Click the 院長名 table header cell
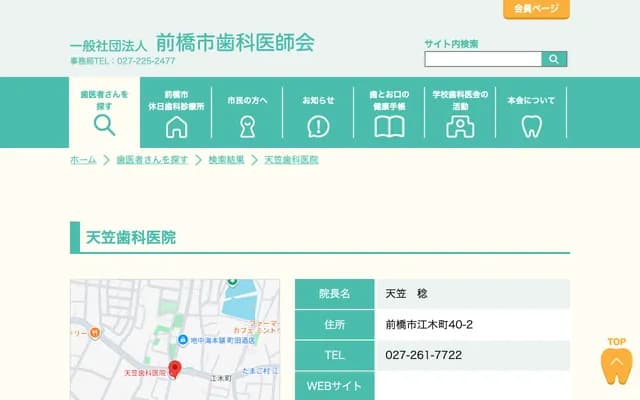The height and width of the screenshot is (400, 640). coord(335,294)
